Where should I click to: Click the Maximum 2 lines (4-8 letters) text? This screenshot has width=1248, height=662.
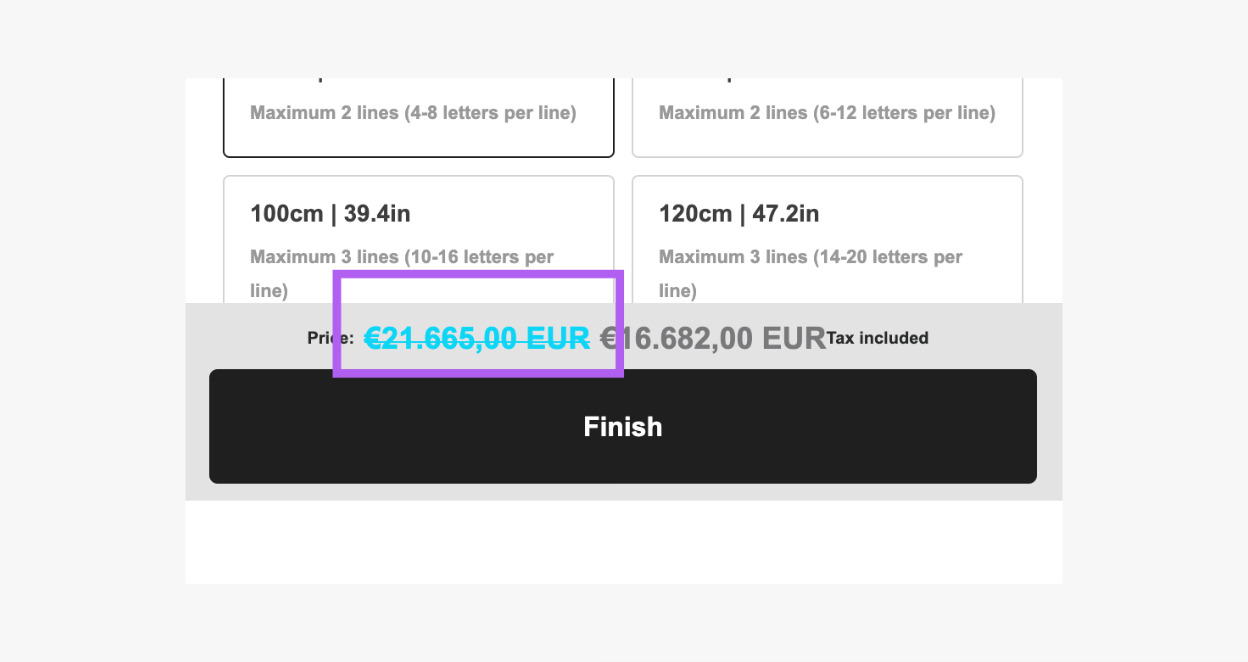tap(413, 113)
